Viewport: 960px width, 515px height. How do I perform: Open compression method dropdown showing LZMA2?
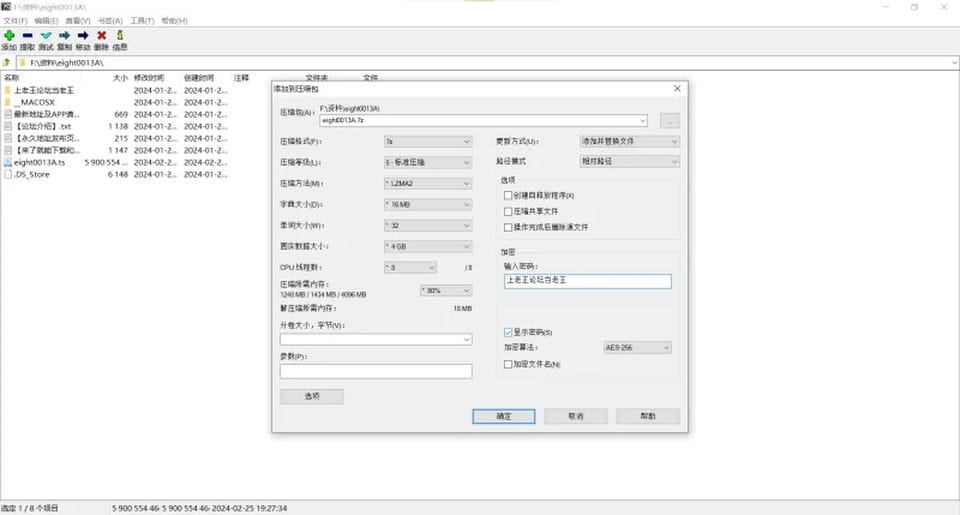[428, 184]
